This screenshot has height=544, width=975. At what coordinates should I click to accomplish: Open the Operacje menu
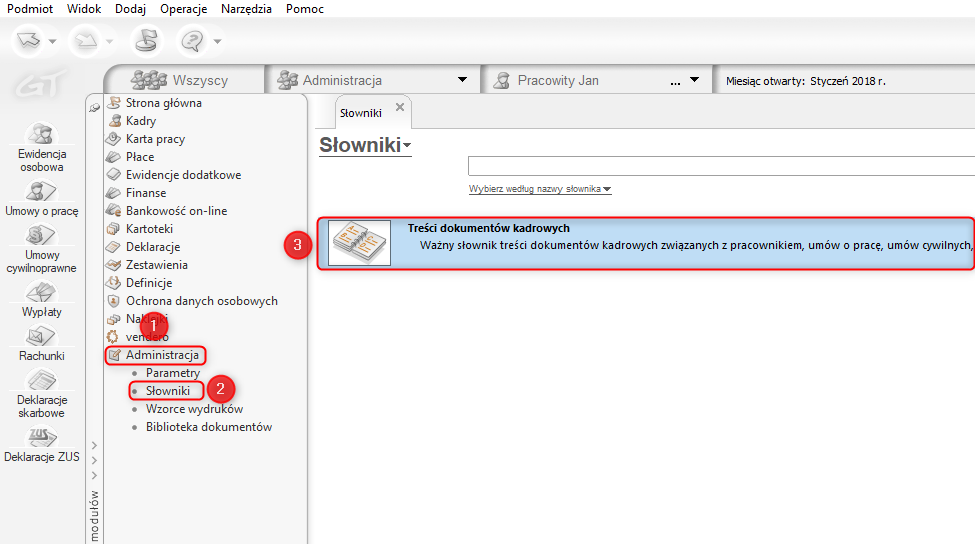point(183,9)
